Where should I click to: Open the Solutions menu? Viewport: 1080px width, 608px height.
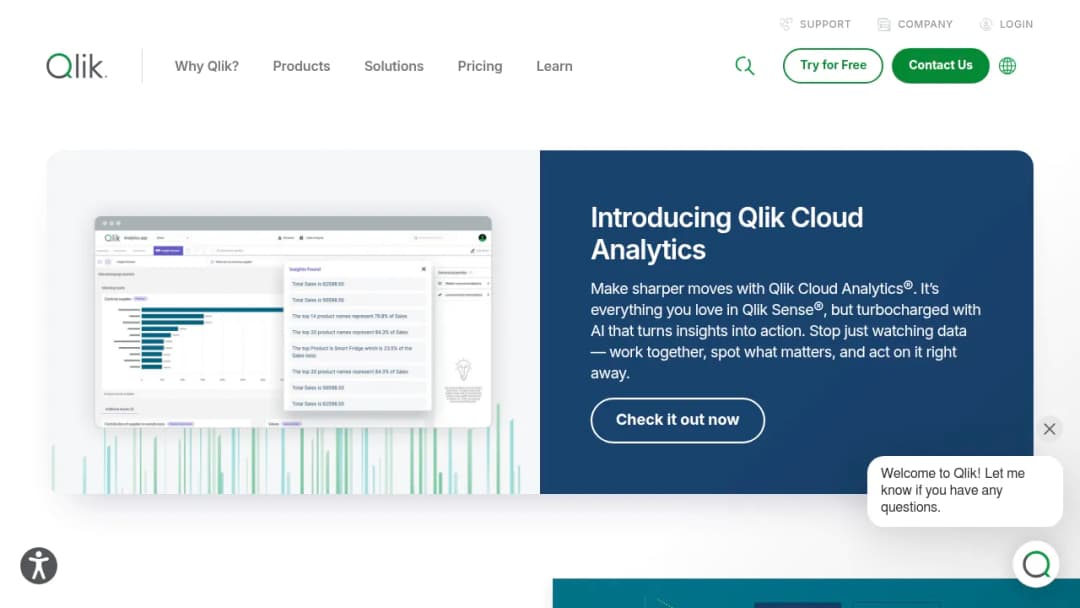(x=394, y=66)
